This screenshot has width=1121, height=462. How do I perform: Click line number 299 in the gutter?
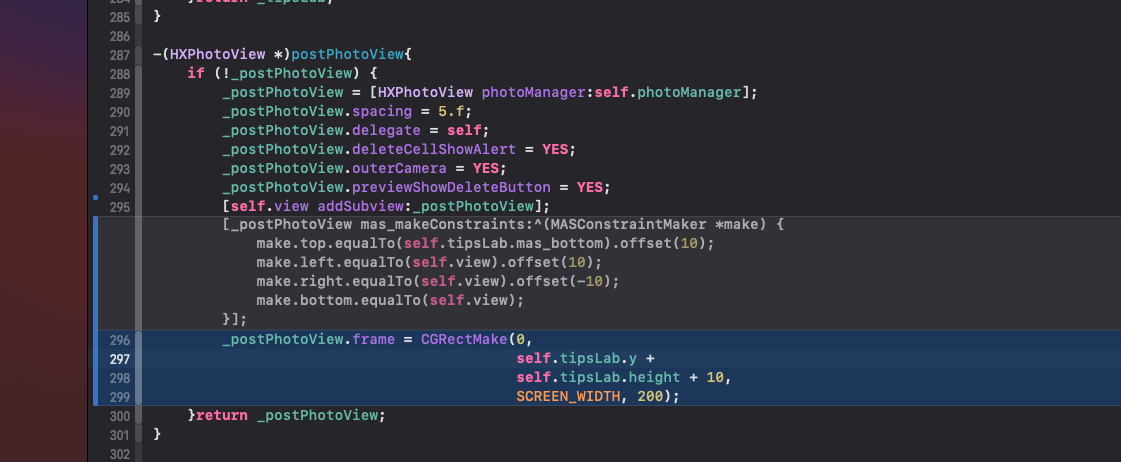[119, 397]
